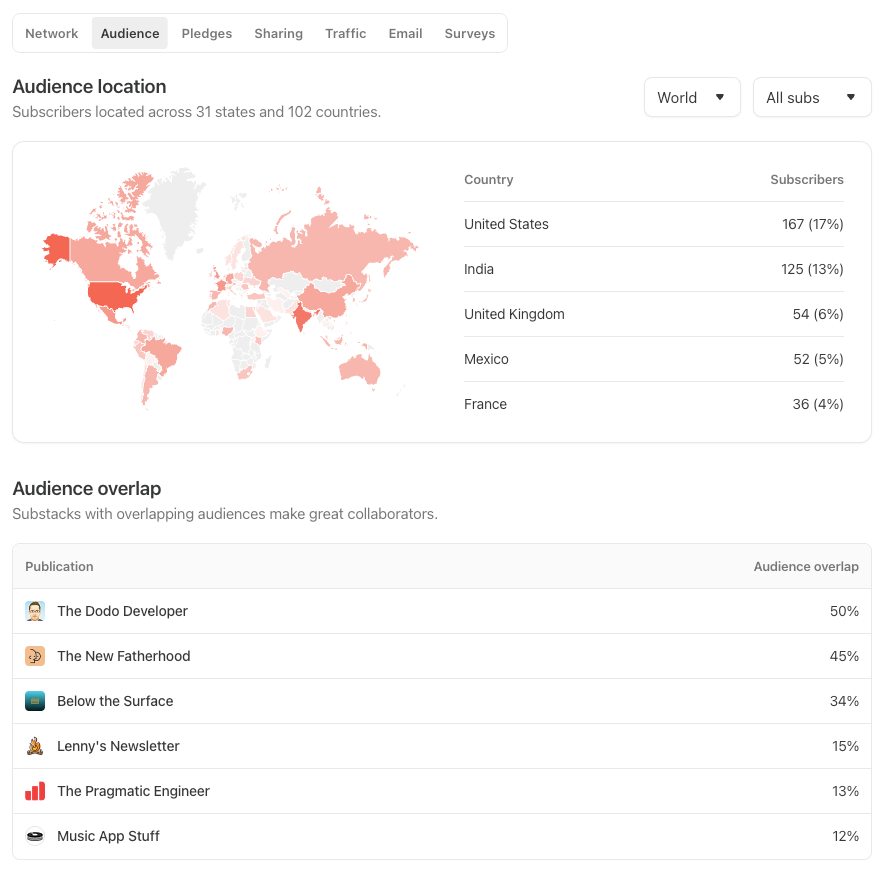Open the World region dropdown
Viewport: 883px width, 874px height.
click(692, 97)
